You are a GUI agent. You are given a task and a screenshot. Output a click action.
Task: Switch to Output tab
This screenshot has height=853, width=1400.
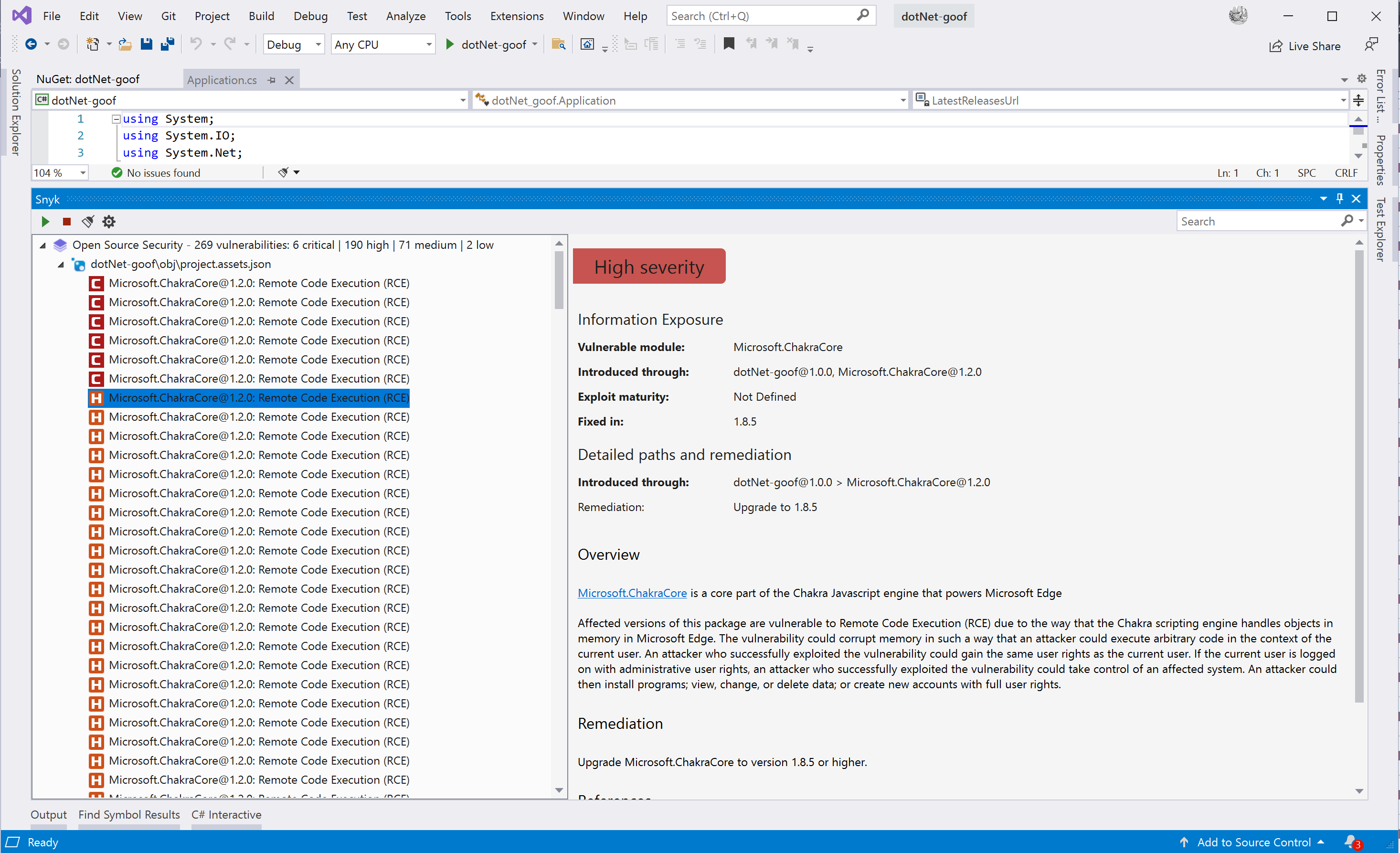(48, 814)
